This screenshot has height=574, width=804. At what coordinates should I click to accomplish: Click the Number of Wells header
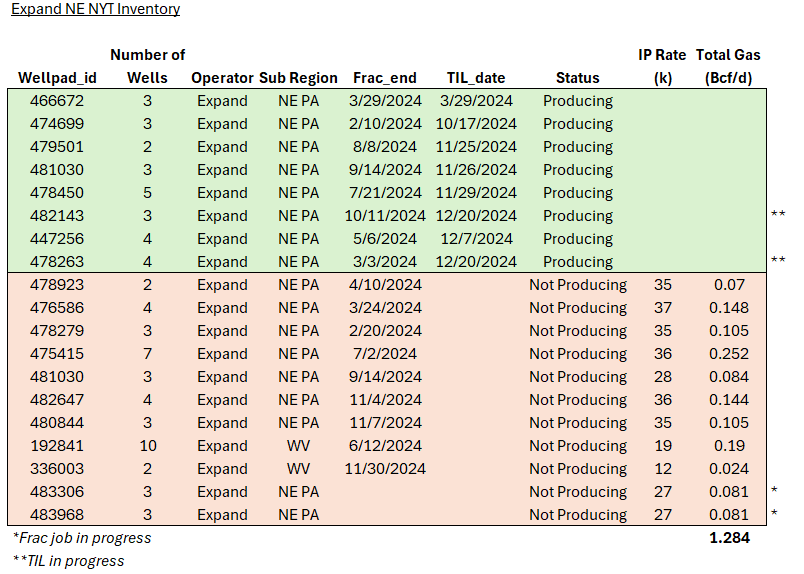tap(147, 66)
